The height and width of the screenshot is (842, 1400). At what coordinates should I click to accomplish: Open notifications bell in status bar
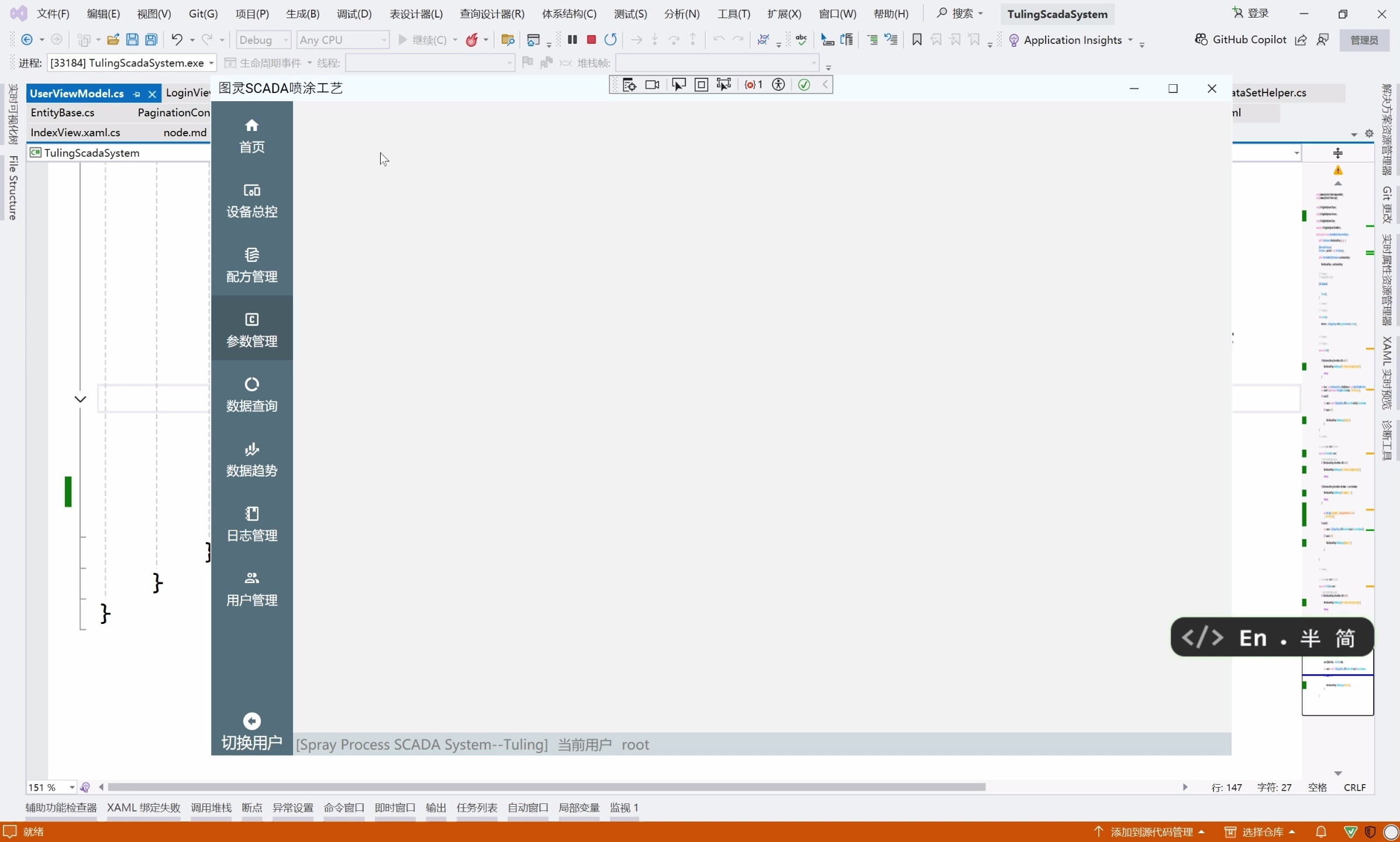[x=1321, y=831]
